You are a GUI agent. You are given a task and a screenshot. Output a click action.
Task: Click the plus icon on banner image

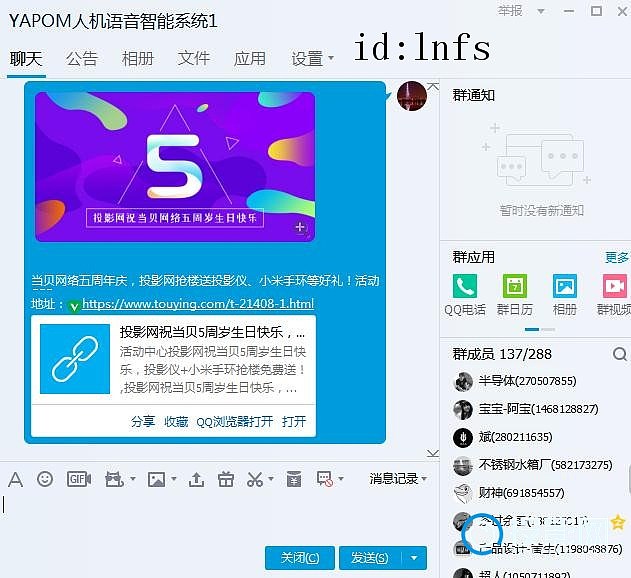point(299,227)
